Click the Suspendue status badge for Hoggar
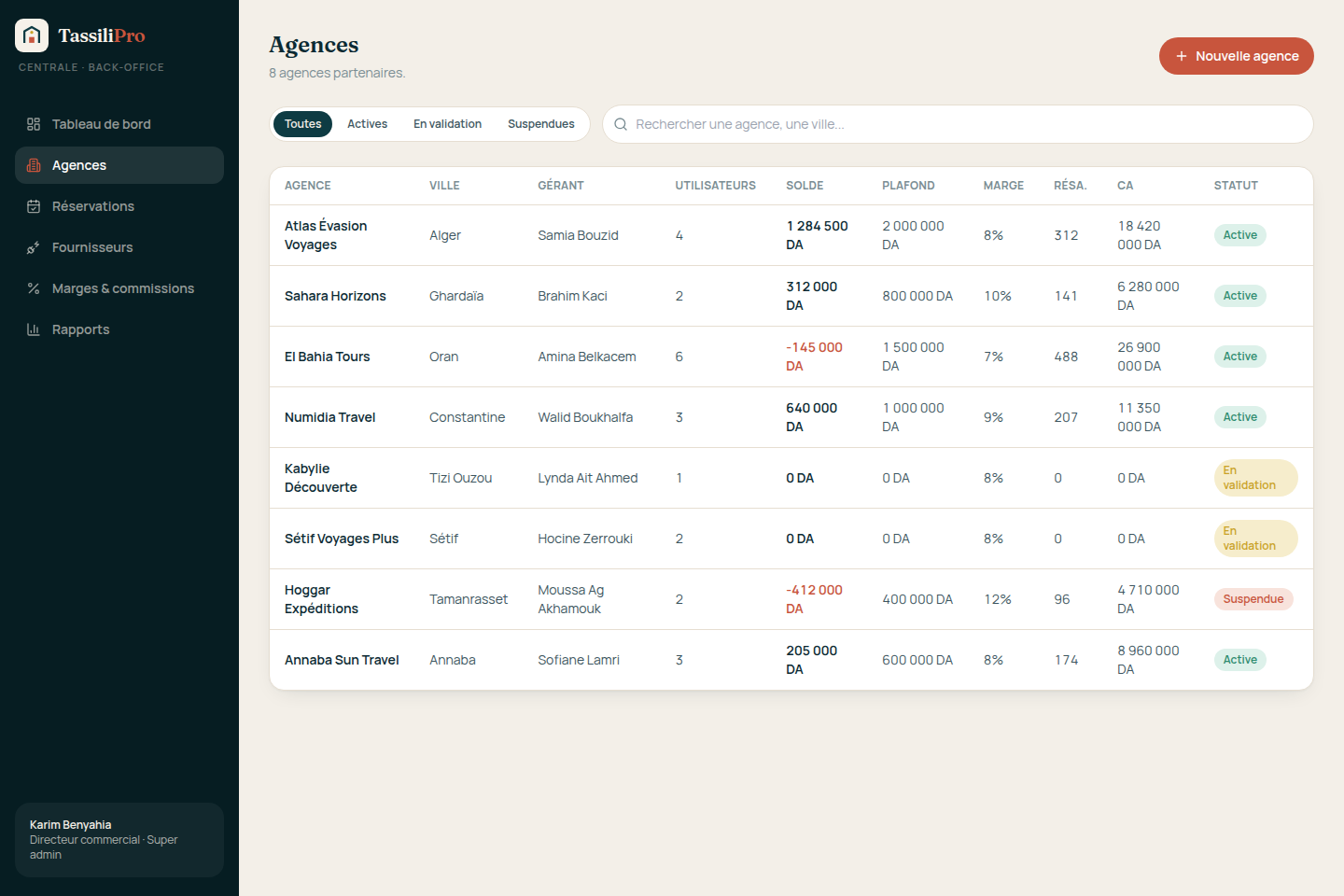 1253,599
